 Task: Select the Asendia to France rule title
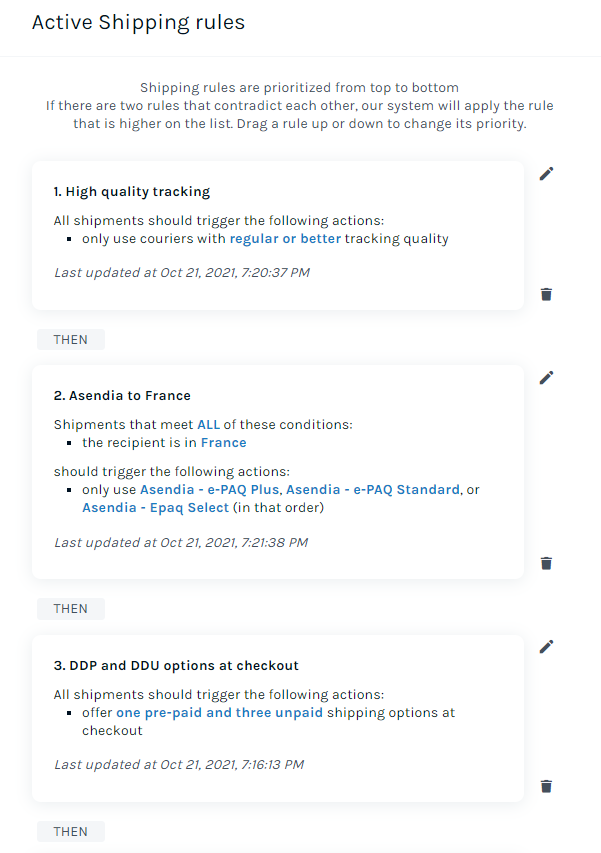point(122,395)
